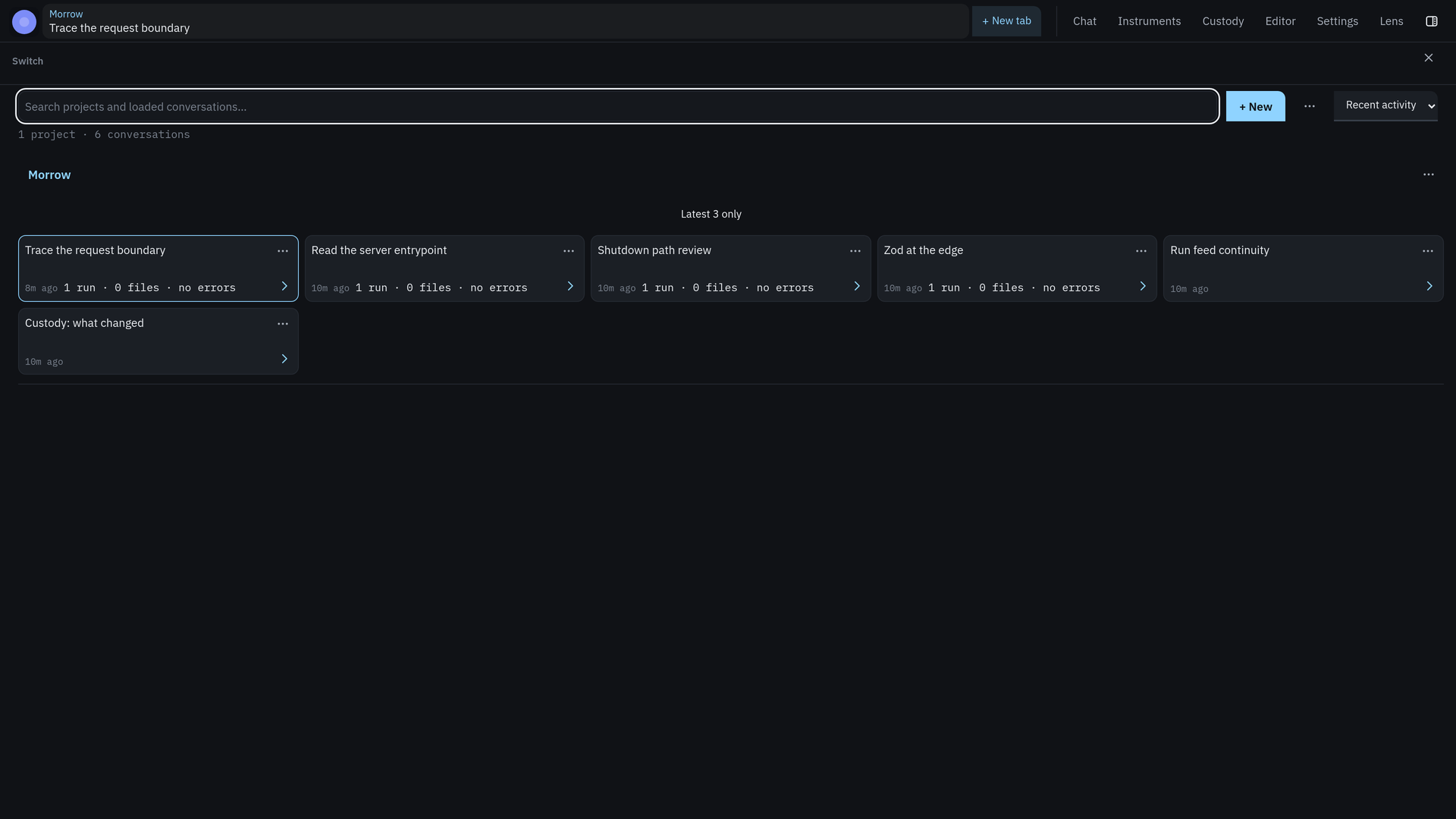Open Zod at the edge via chevron arrow
The height and width of the screenshot is (819, 1456).
[1143, 286]
